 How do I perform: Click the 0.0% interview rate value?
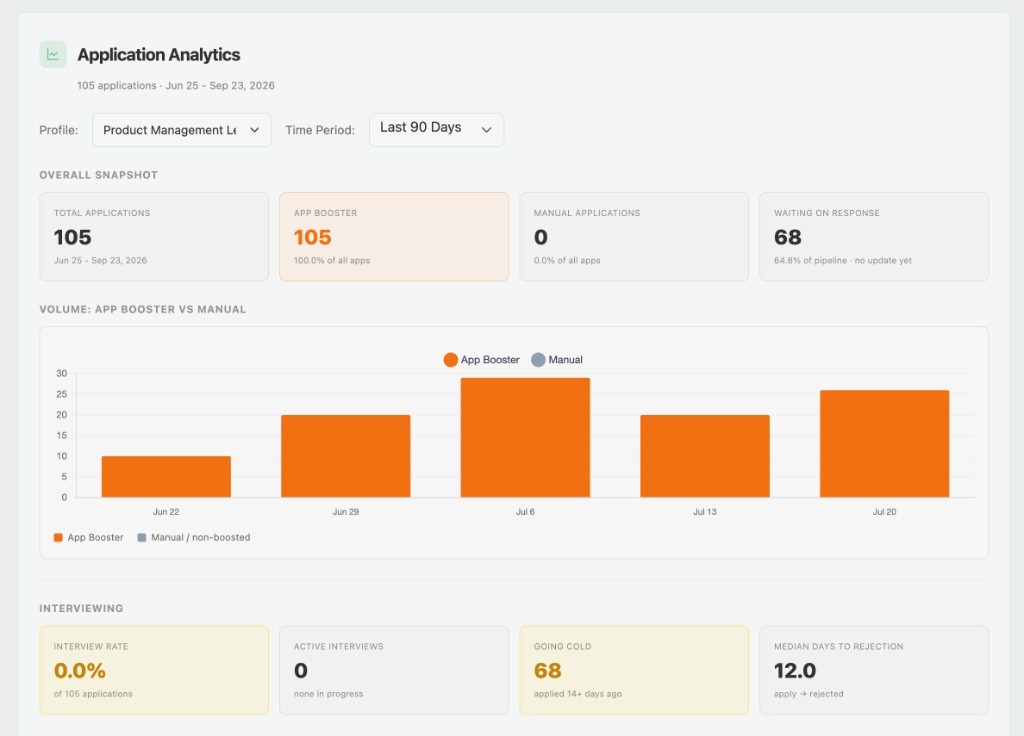coord(80,671)
